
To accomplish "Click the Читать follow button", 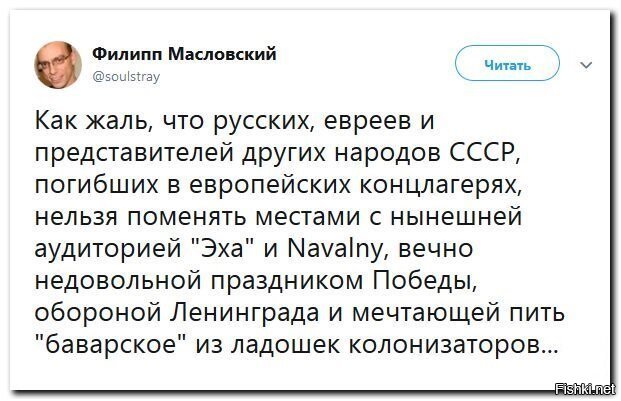I will [x=507, y=63].
